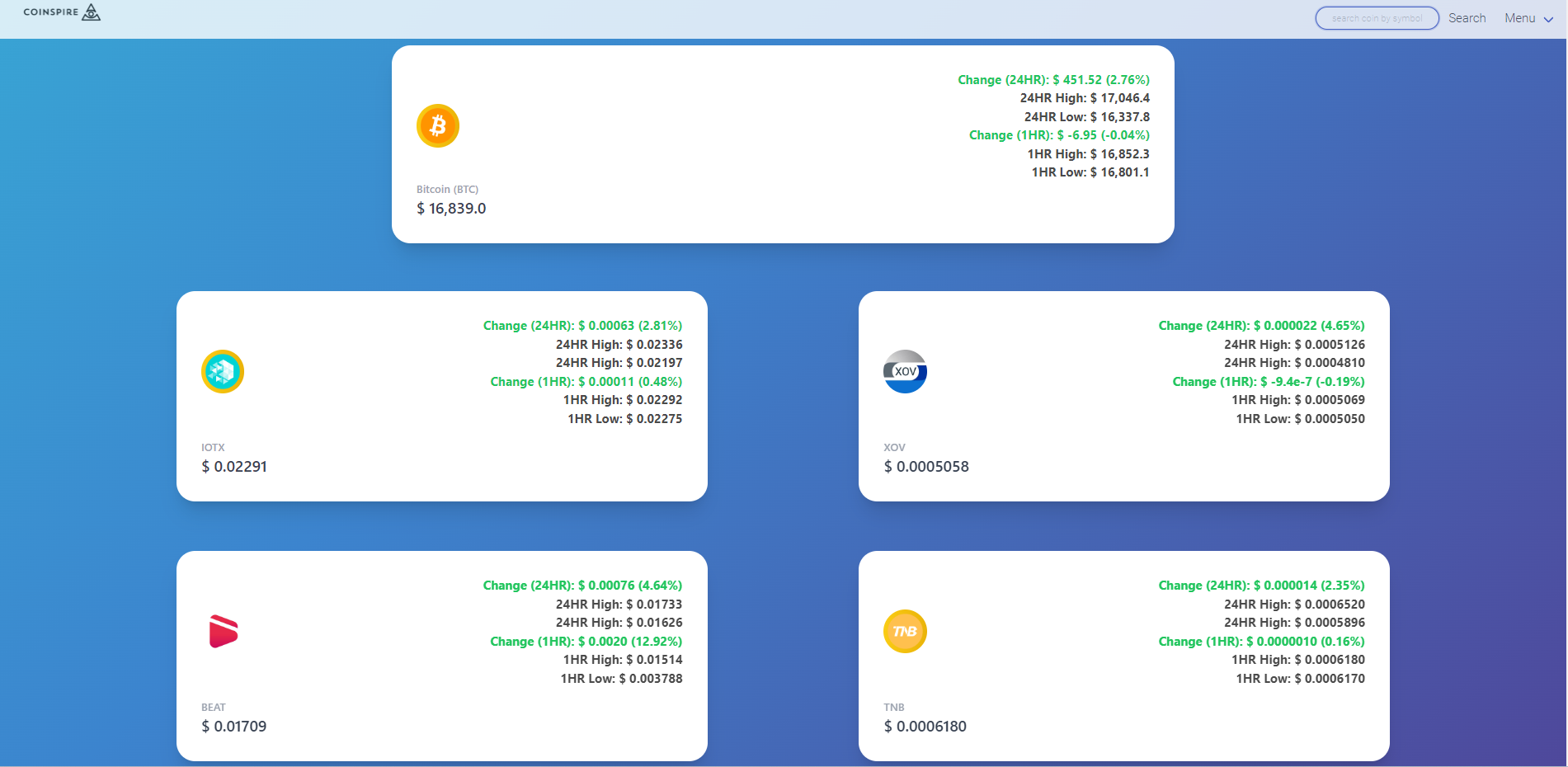Screen dimensions: 1568x767
Task: Click the Bitcoin price $ 16,839.0
Action: (x=451, y=208)
